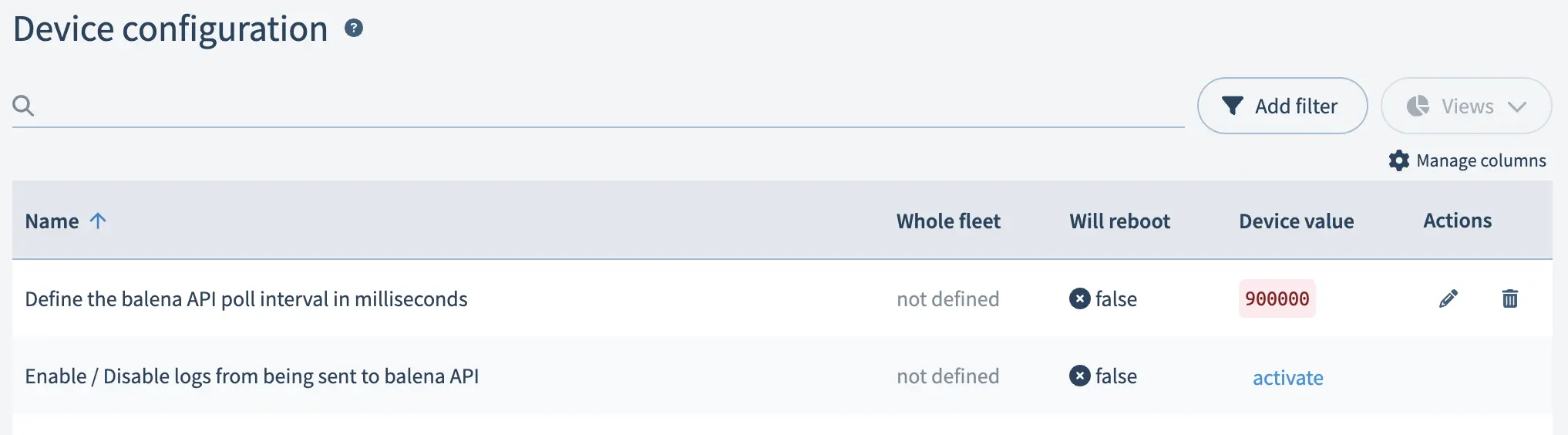1568x435 pixels.
Task: Click the Manage columns gear icon
Action: point(1399,160)
